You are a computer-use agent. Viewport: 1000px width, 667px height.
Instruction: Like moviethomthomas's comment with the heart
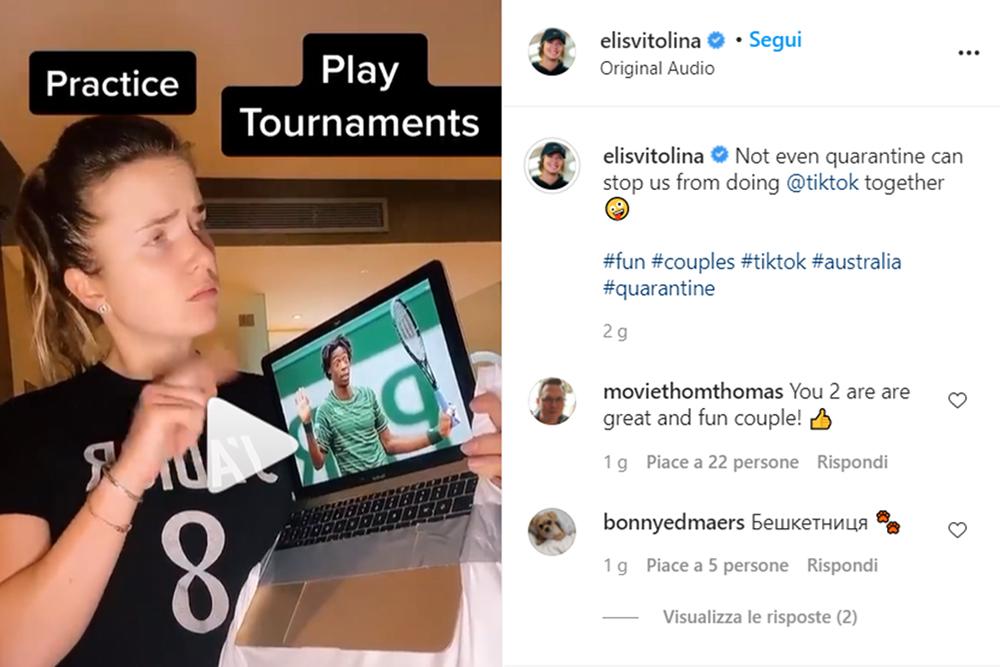click(x=957, y=400)
